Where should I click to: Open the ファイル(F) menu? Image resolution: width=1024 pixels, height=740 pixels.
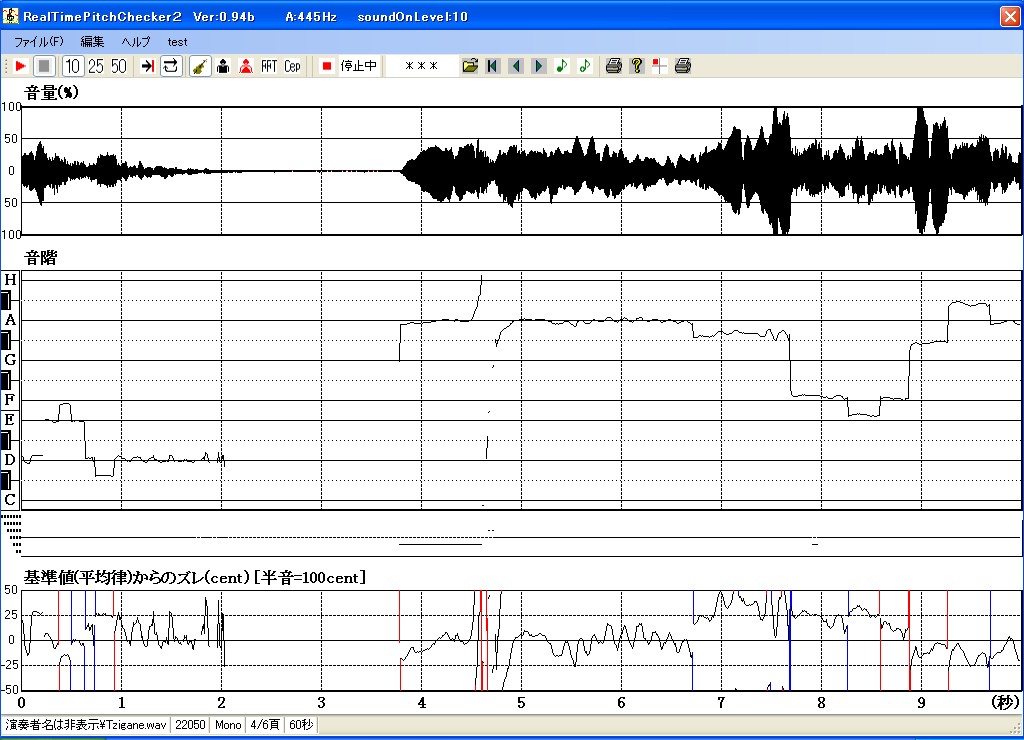pos(39,42)
